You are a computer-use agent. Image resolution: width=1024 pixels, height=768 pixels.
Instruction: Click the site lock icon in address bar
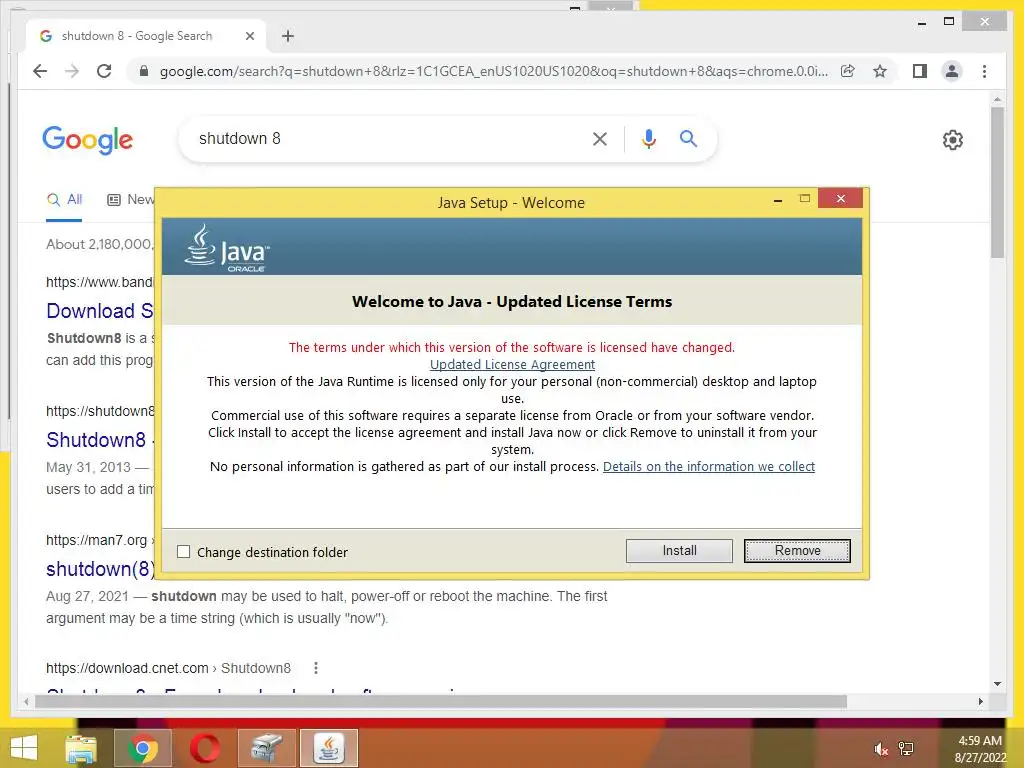coord(144,71)
